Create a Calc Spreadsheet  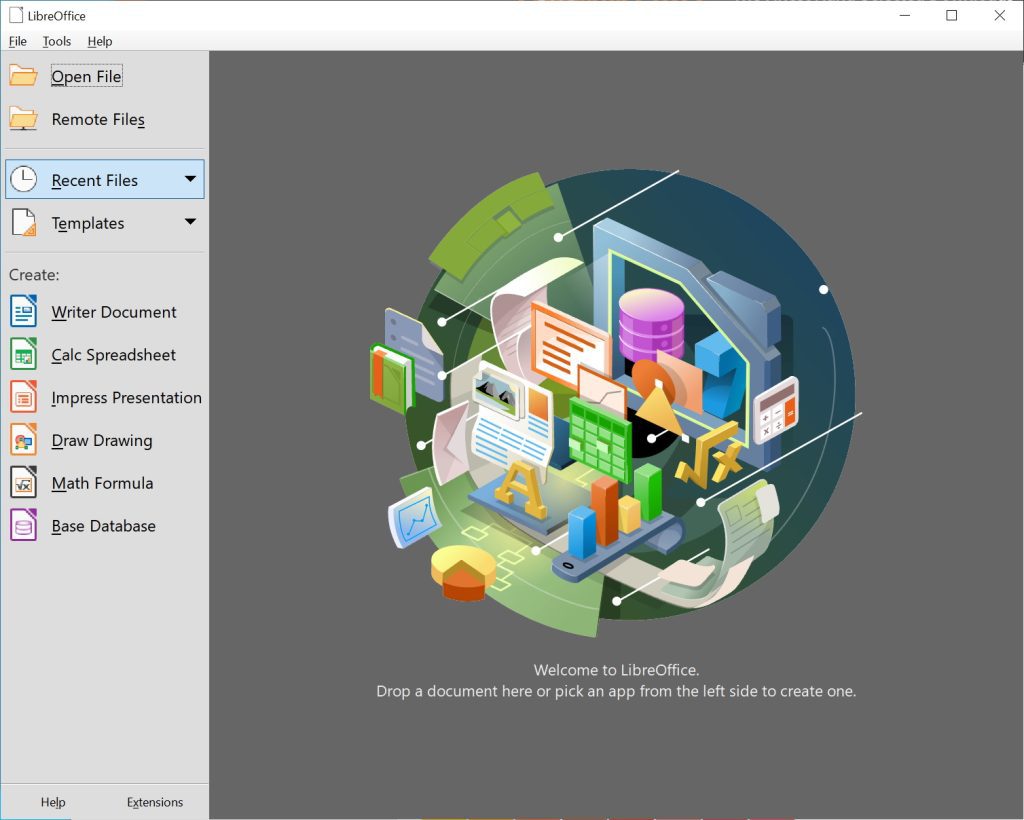point(113,354)
